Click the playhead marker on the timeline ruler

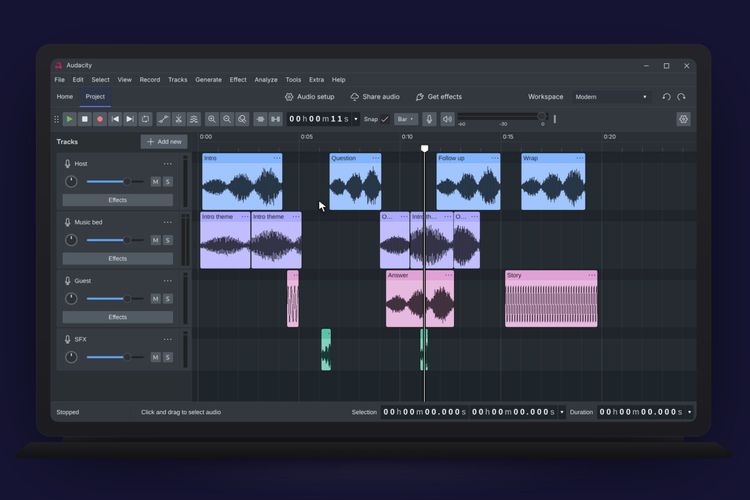[424, 149]
